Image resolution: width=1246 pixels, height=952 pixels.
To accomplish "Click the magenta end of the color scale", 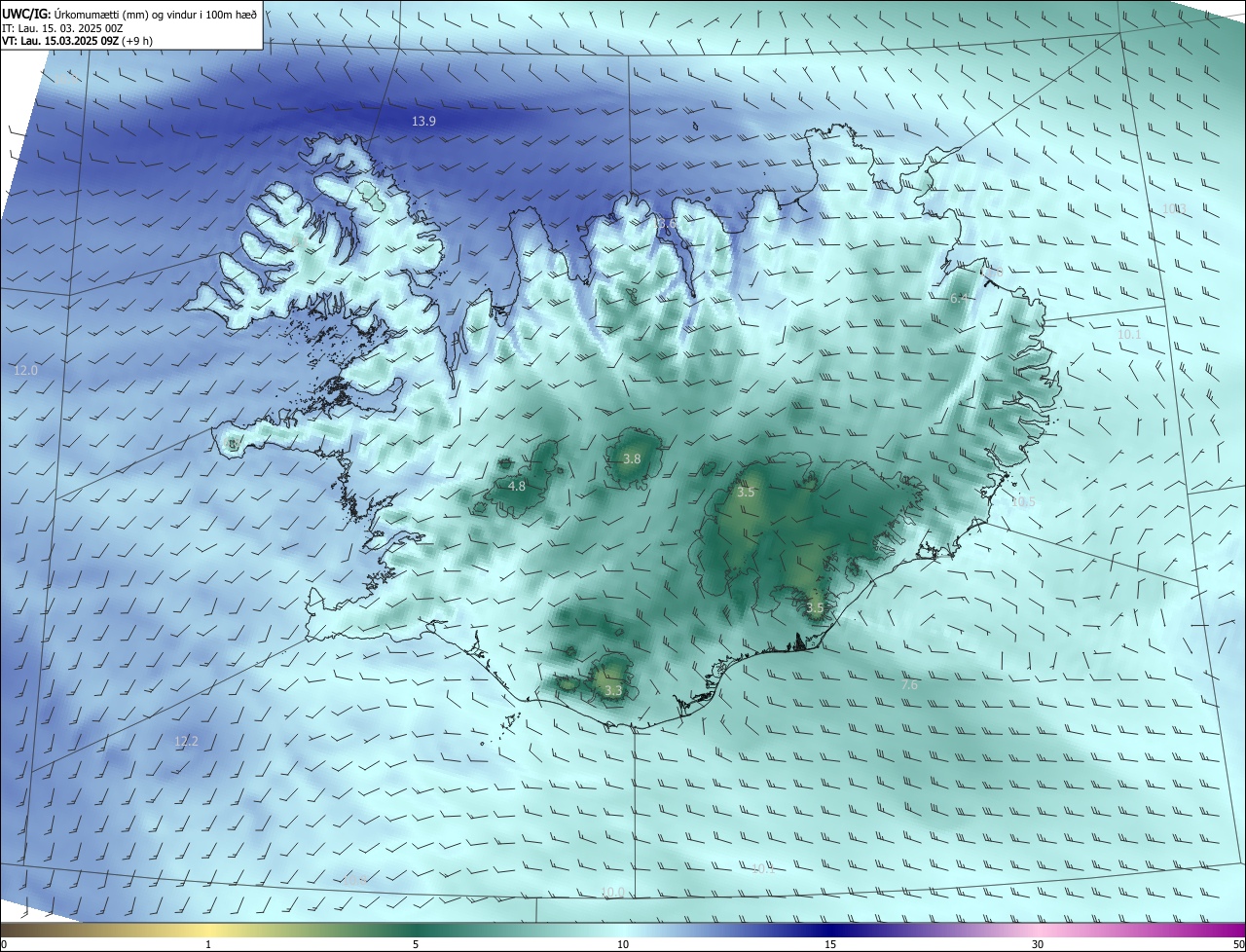I will [x=1231, y=930].
